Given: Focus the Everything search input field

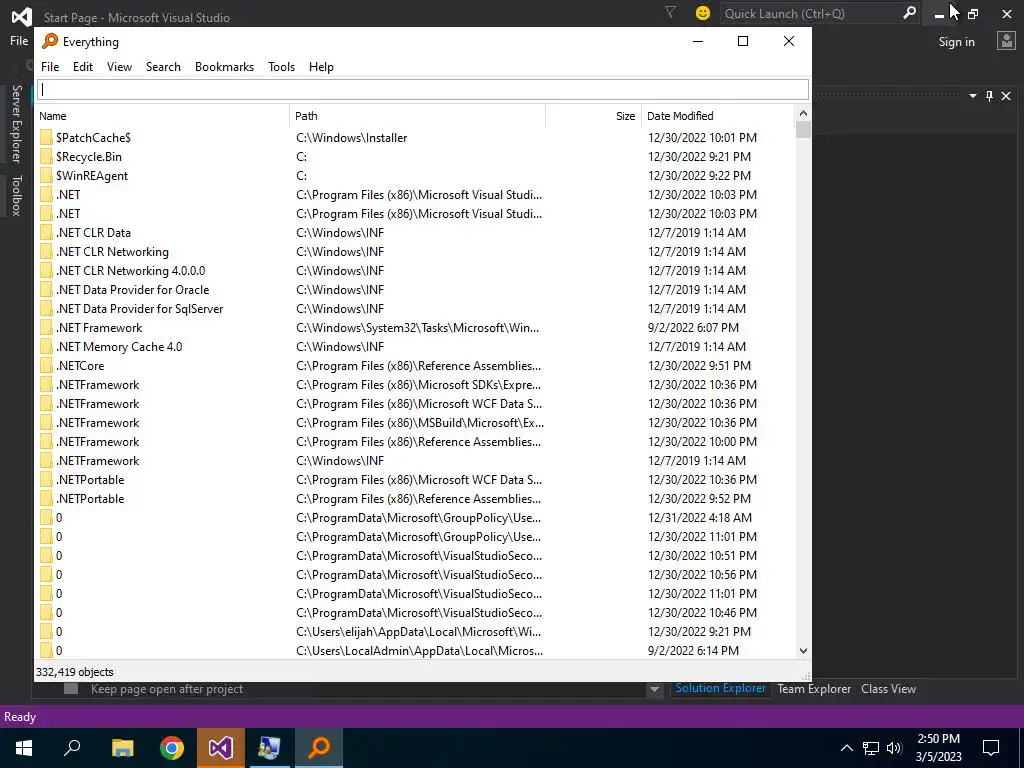Looking at the screenshot, I should (x=423, y=89).
